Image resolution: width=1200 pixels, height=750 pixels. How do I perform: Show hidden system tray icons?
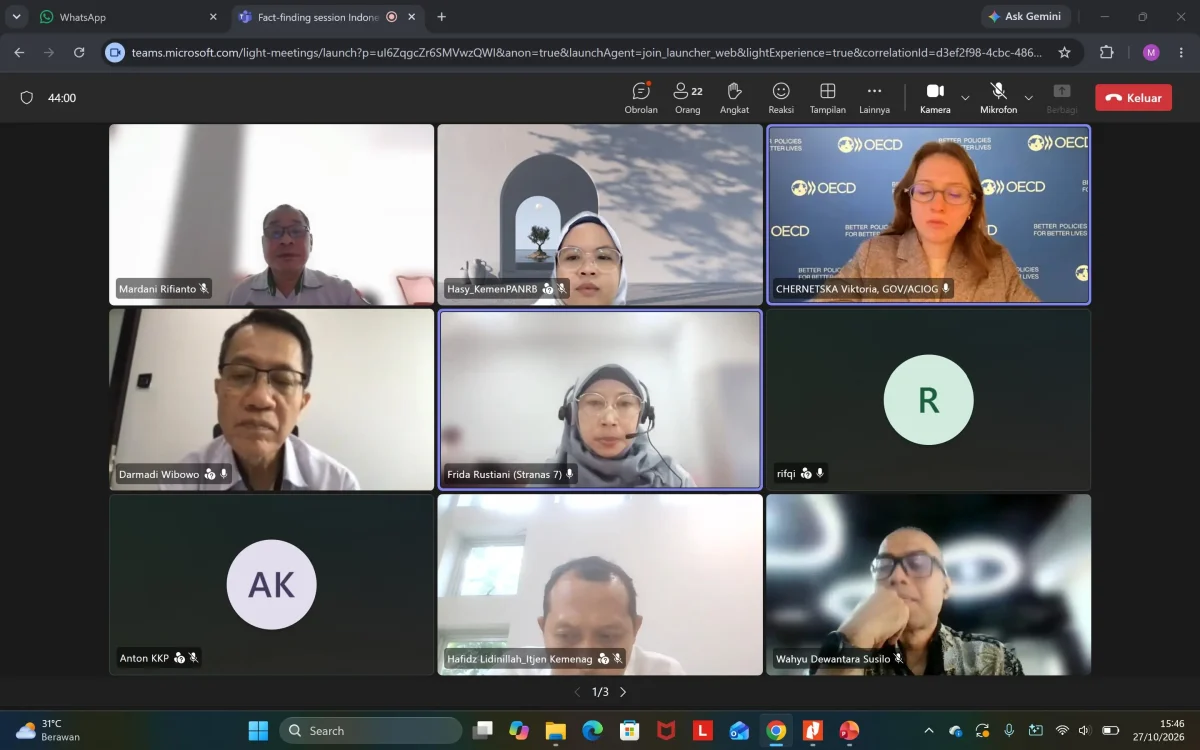coord(928,731)
